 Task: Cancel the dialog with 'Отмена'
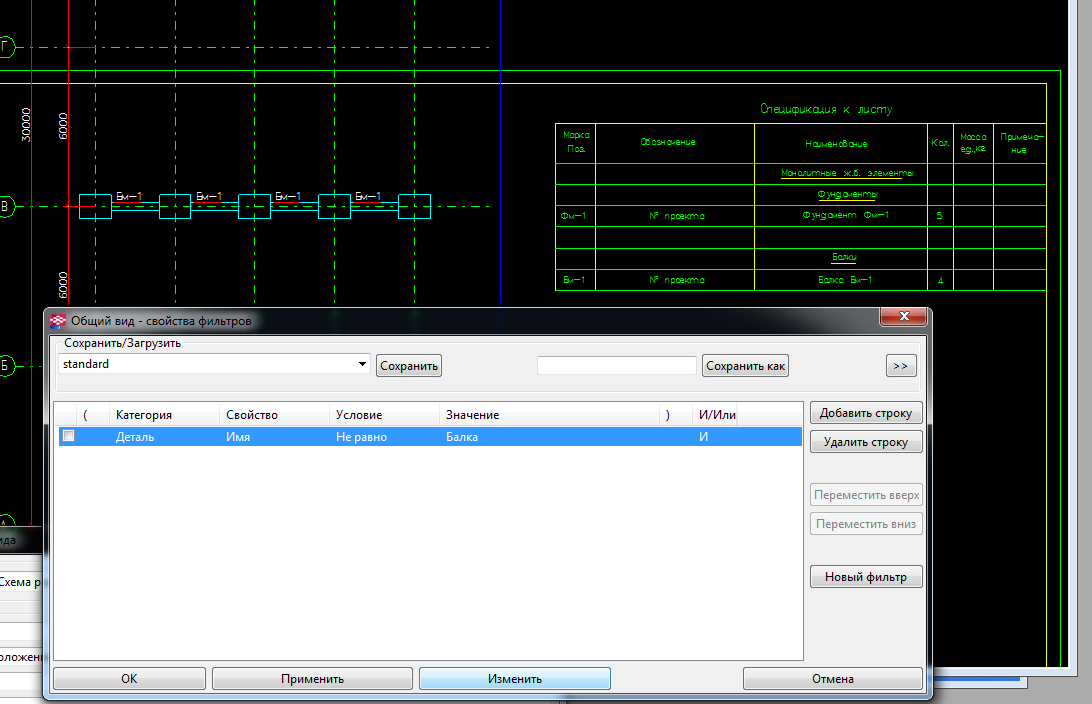(x=832, y=678)
